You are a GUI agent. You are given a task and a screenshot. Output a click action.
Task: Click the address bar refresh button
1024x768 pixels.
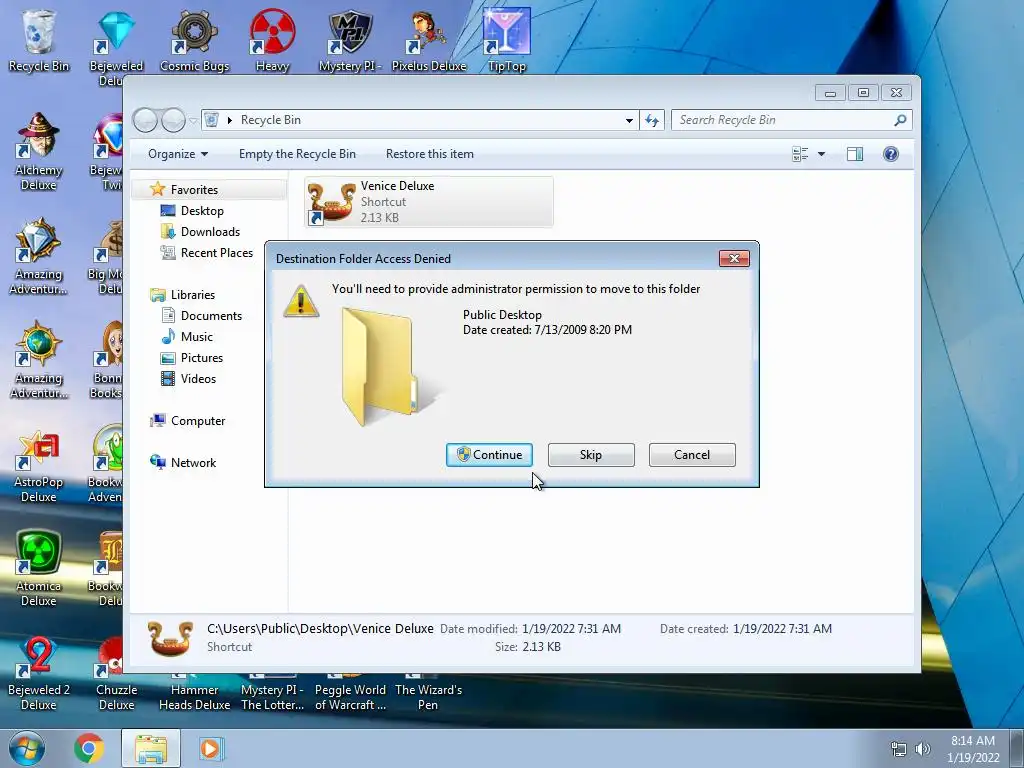(x=652, y=120)
